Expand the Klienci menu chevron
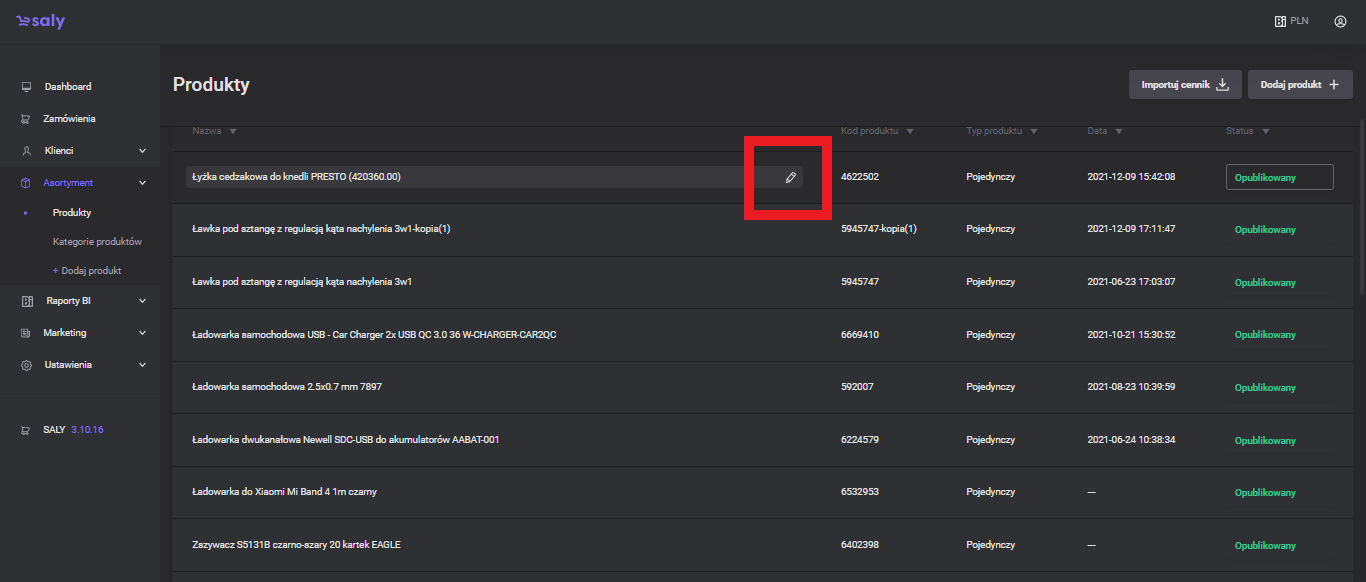This screenshot has width=1366, height=582. point(142,151)
